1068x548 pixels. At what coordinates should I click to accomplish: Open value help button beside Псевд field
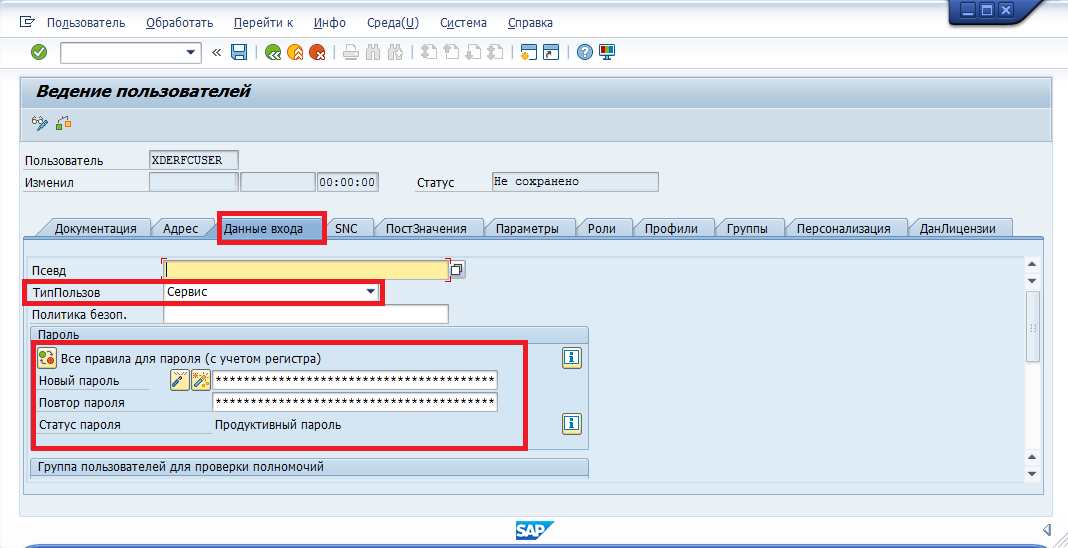point(458,269)
